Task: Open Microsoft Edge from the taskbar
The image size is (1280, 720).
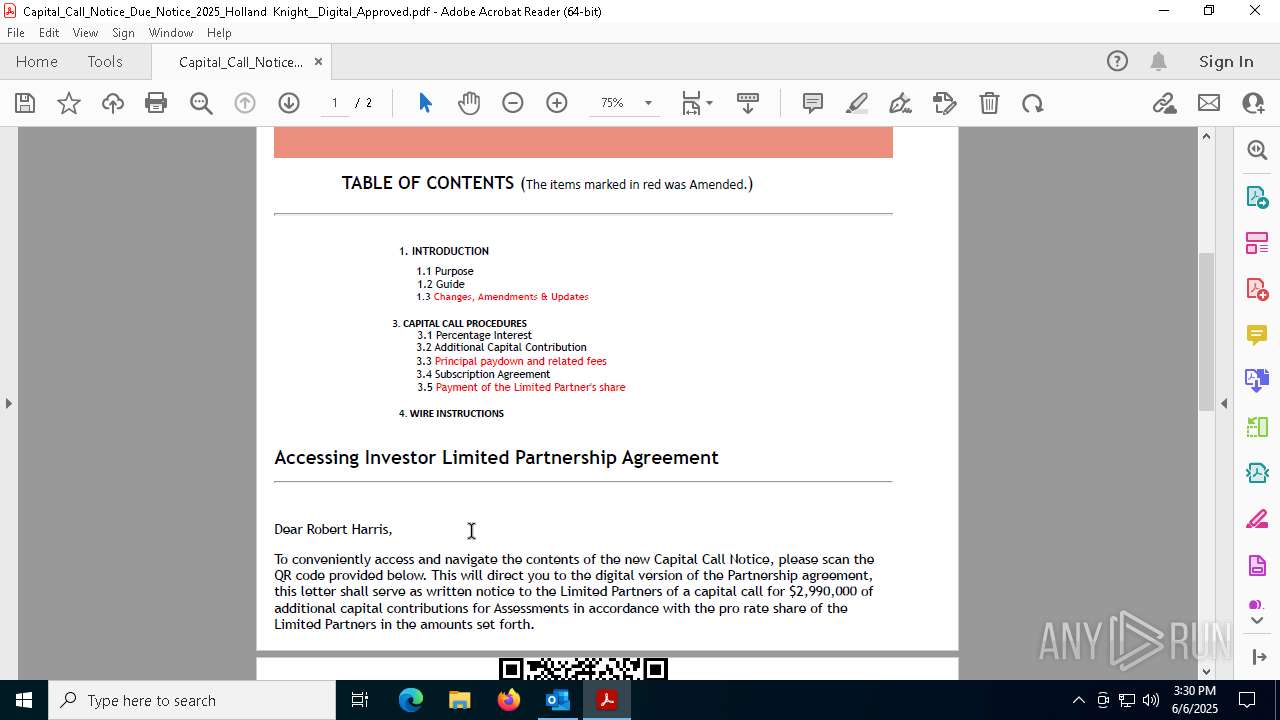Action: pyautogui.click(x=411, y=700)
